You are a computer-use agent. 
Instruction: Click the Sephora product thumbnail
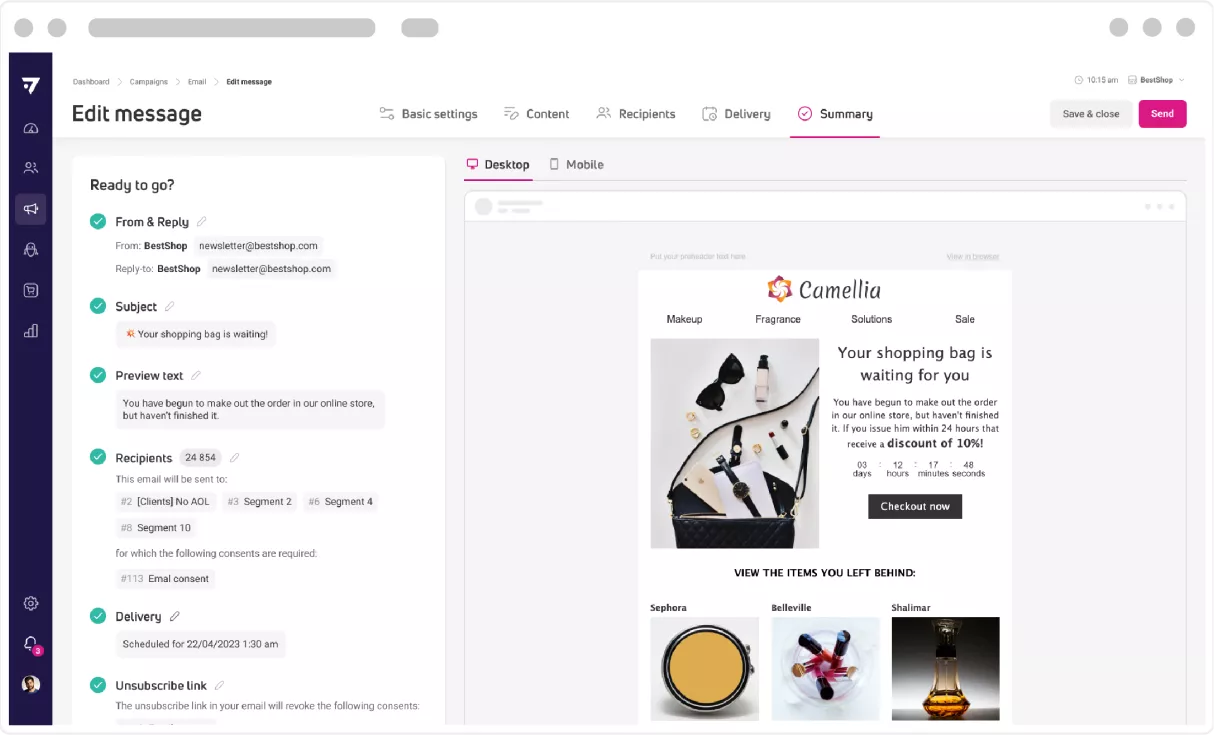(704, 668)
